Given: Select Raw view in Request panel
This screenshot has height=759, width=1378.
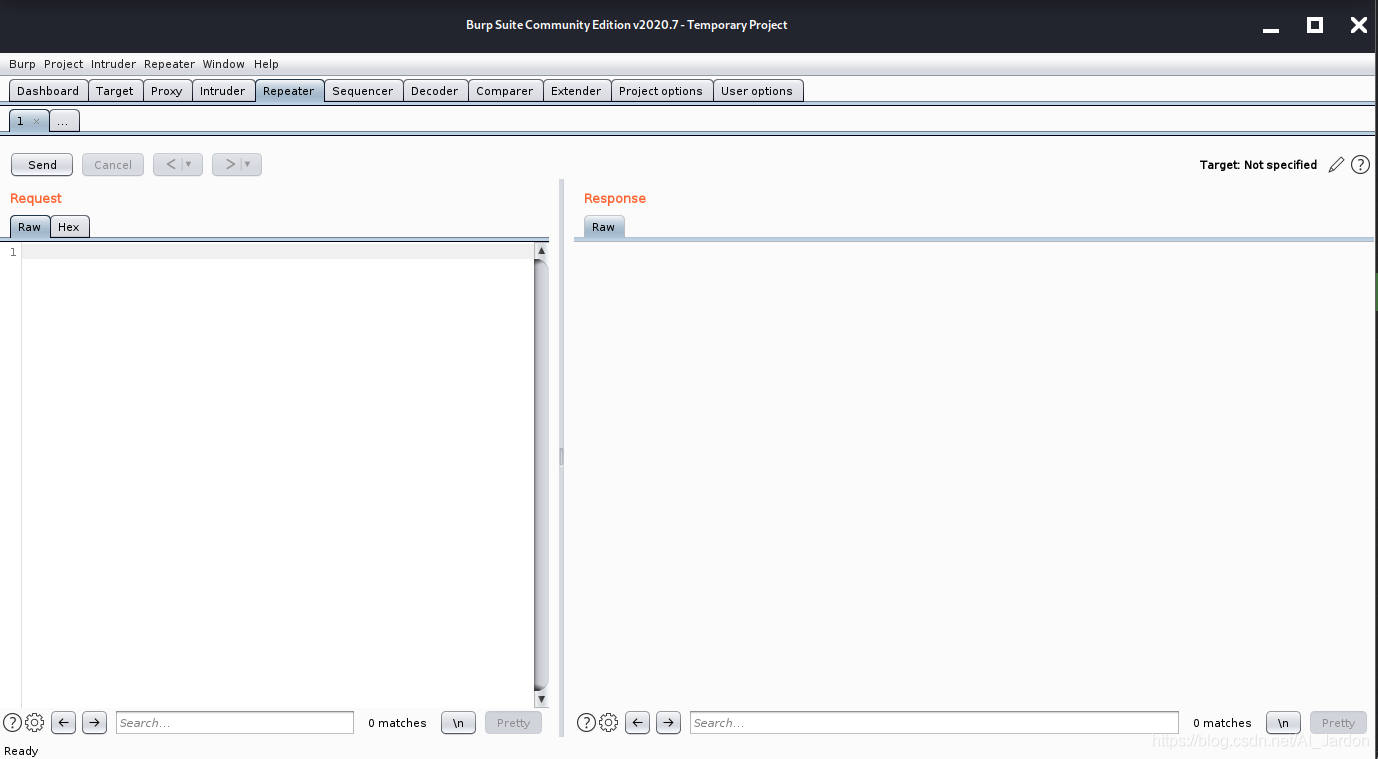Looking at the screenshot, I should [30, 227].
